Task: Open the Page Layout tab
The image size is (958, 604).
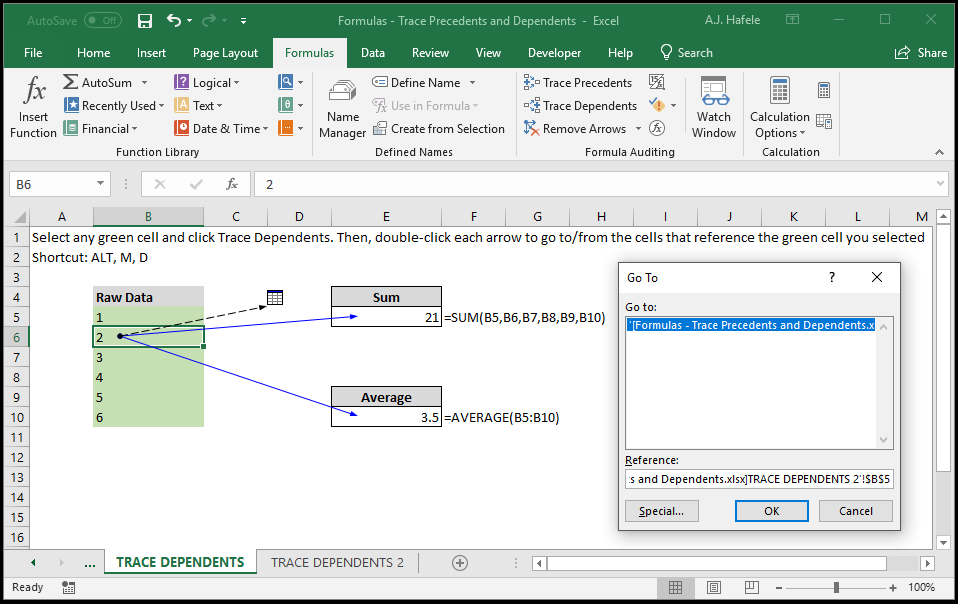Action: click(x=225, y=53)
